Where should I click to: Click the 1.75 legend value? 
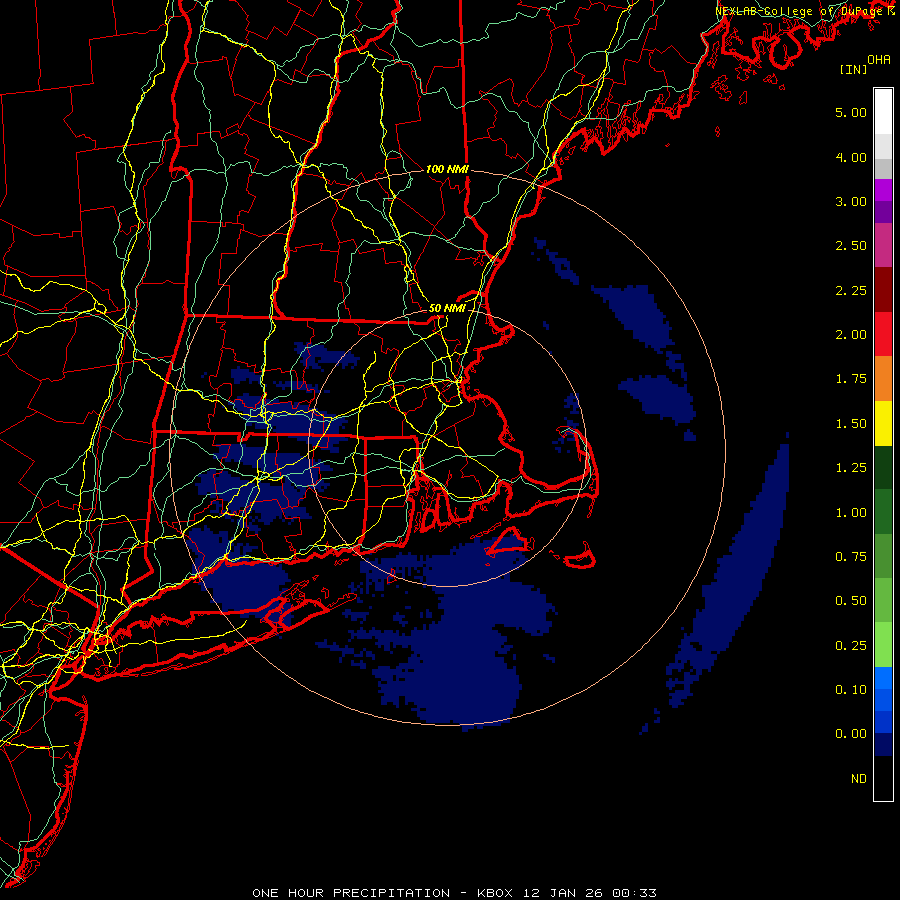tap(851, 379)
